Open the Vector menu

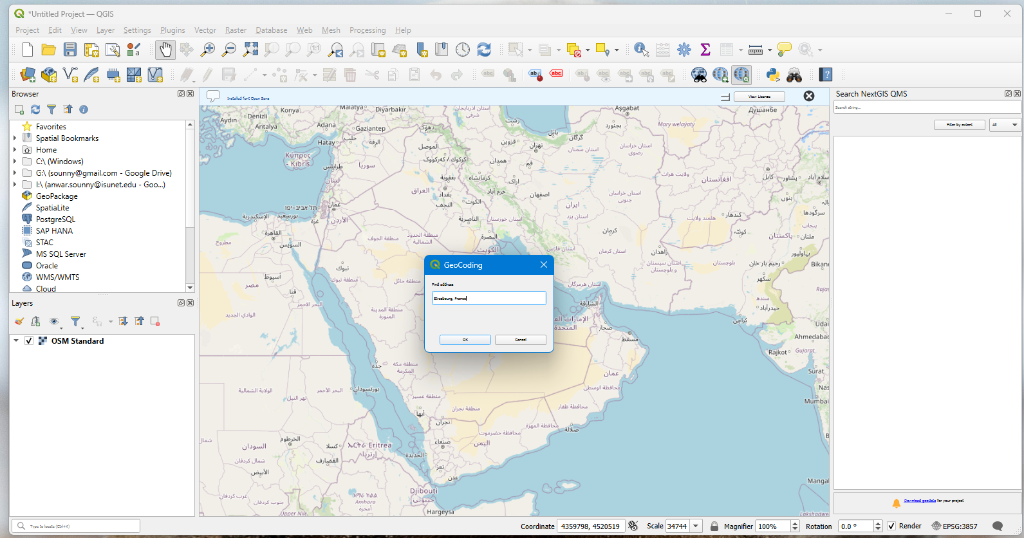click(204, 30)
